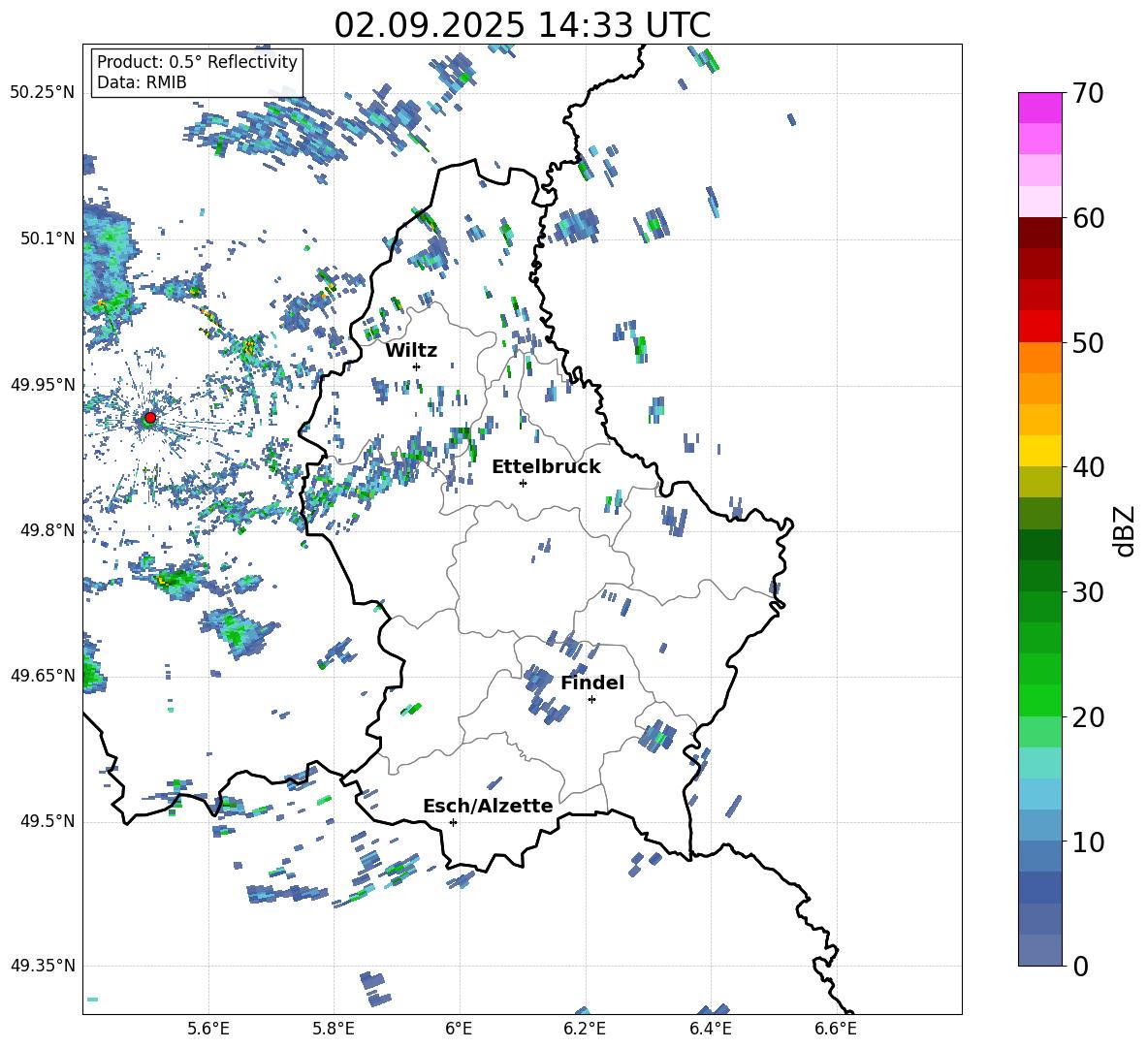Click the 50 tick on colorbar

point(1088,343)
